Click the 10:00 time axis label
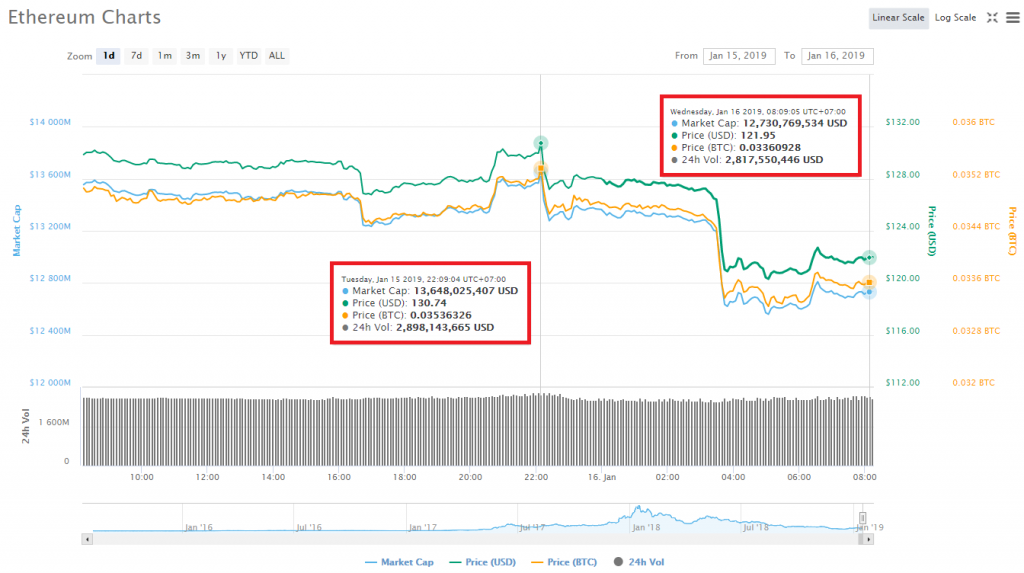Screen dimensions: 1024x573 point(142,477)
